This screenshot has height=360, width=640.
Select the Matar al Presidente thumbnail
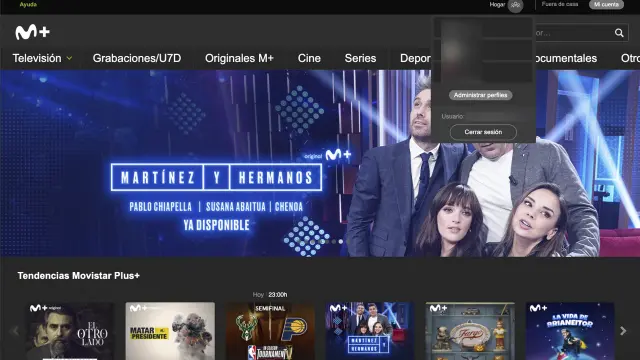[170, 331]
